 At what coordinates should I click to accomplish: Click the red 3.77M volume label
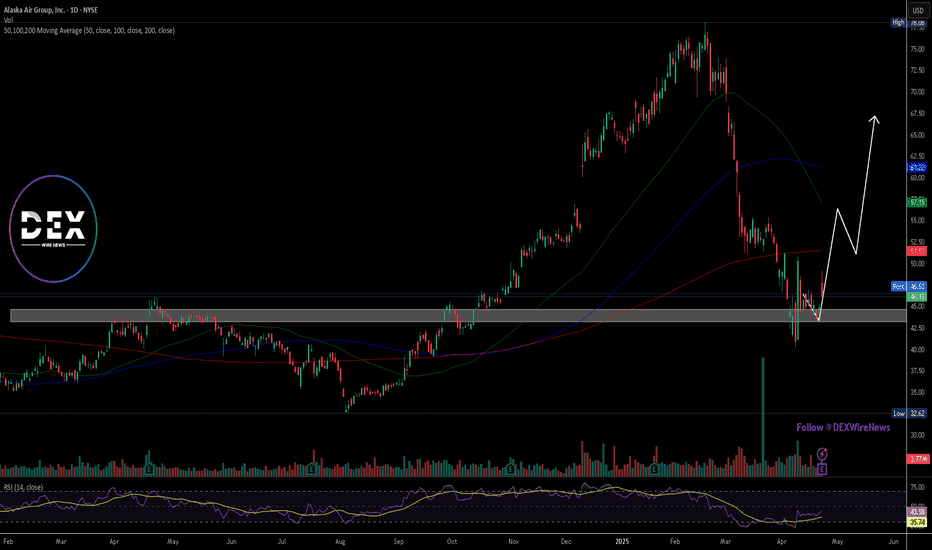[x=918, y=458]
